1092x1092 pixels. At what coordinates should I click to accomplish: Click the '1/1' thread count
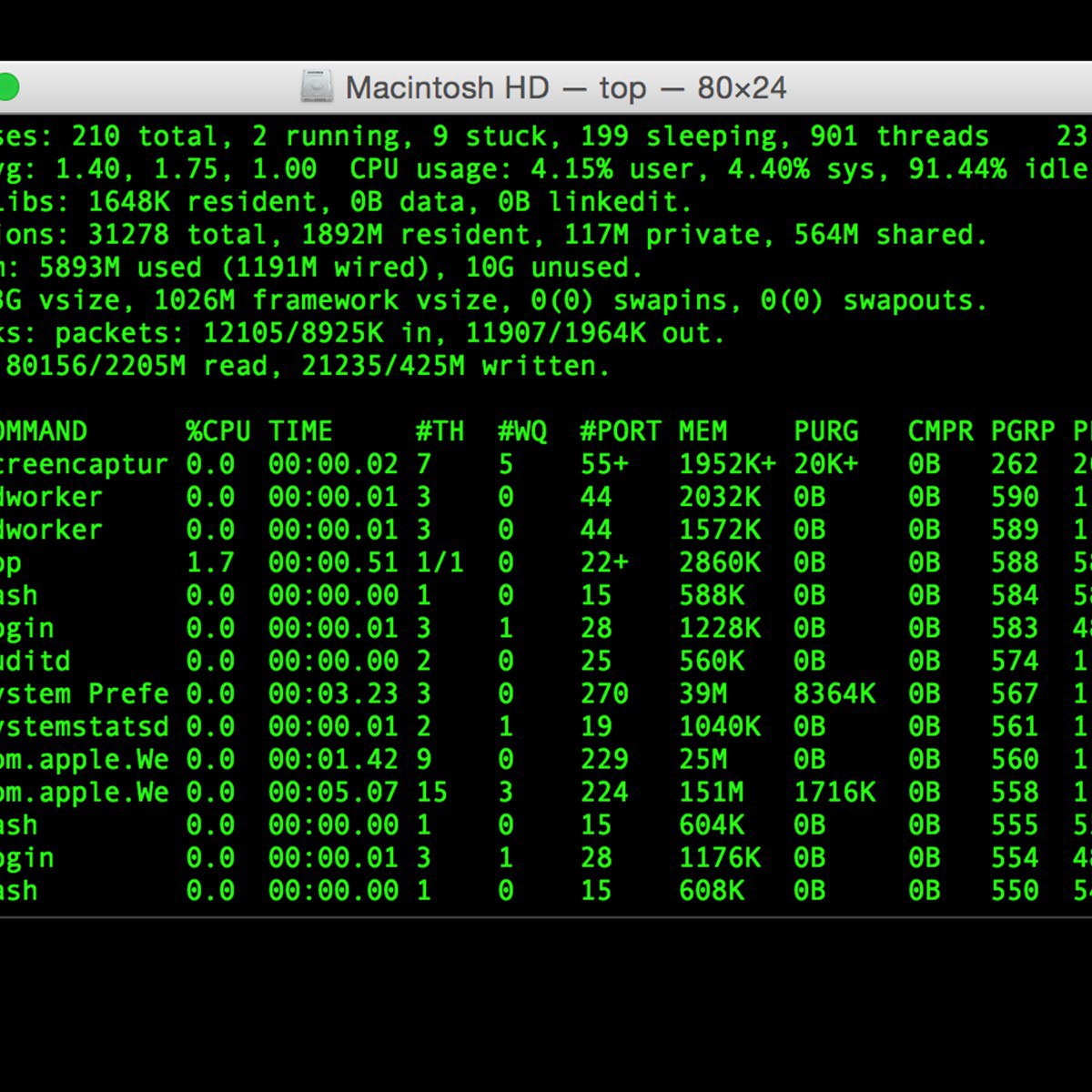point(440,562)
